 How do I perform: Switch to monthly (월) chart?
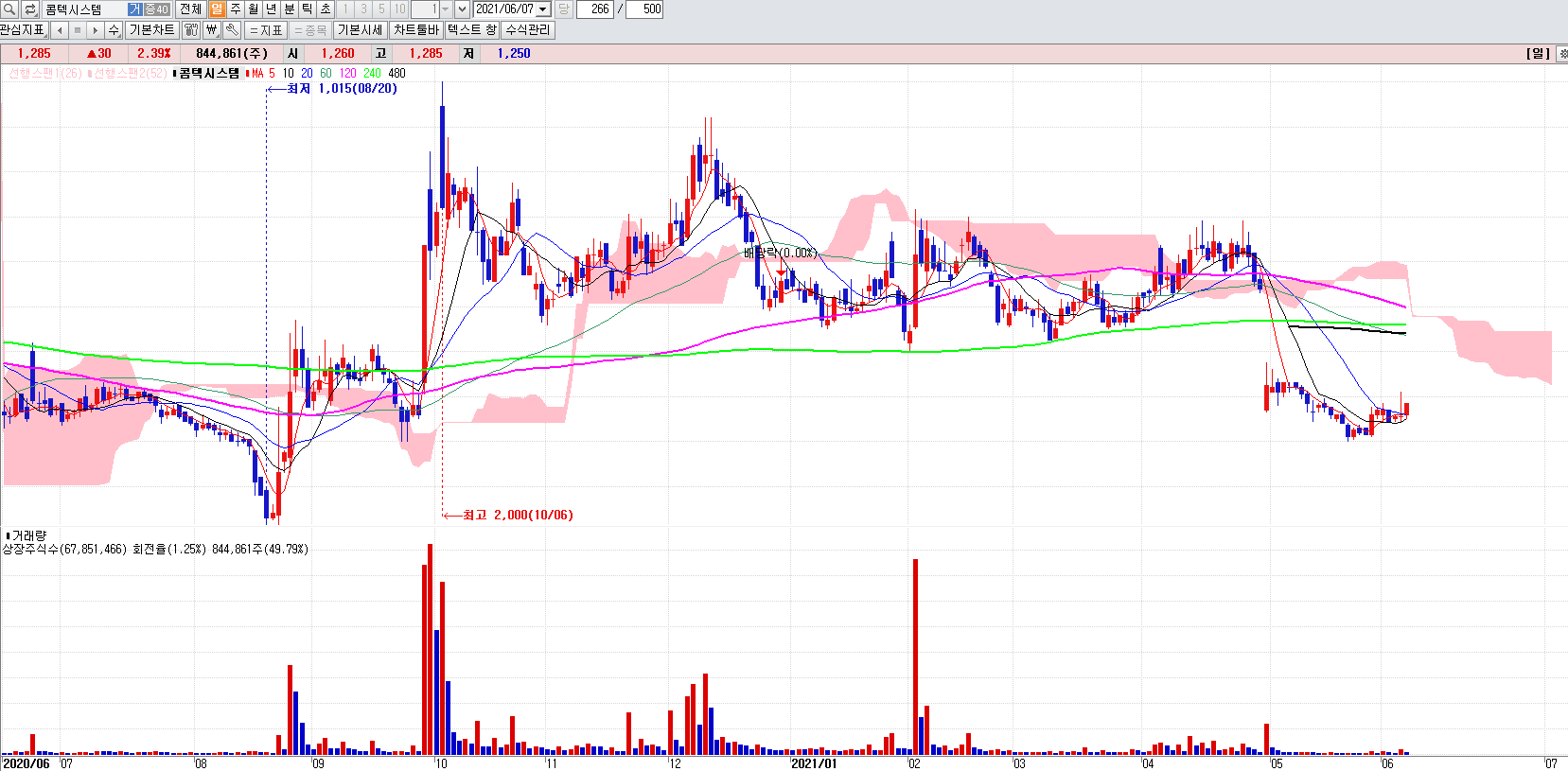[253, 9]
